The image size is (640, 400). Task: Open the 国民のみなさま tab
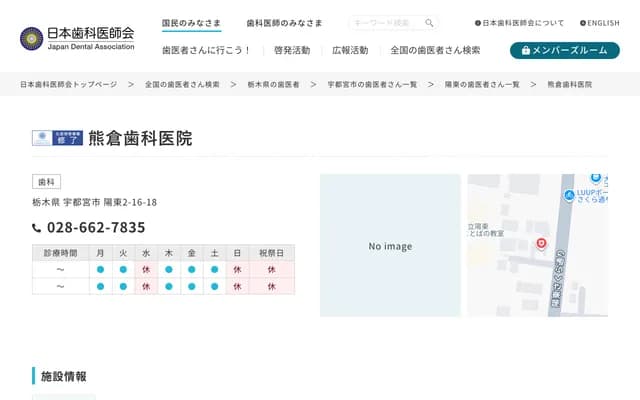coord(191,23)
